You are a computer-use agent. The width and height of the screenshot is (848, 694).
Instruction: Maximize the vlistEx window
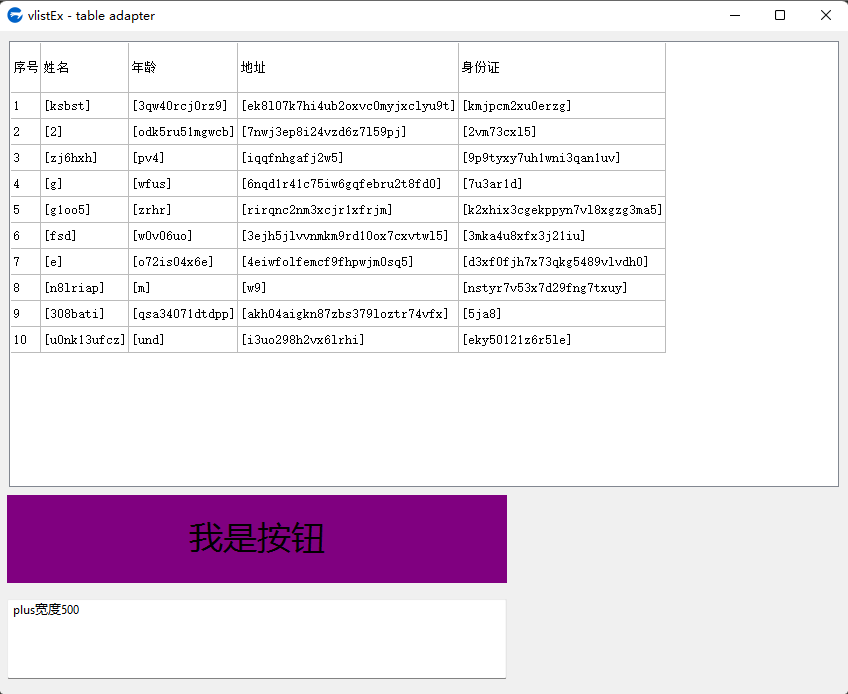pyautogui.click(x=780, y=15)
